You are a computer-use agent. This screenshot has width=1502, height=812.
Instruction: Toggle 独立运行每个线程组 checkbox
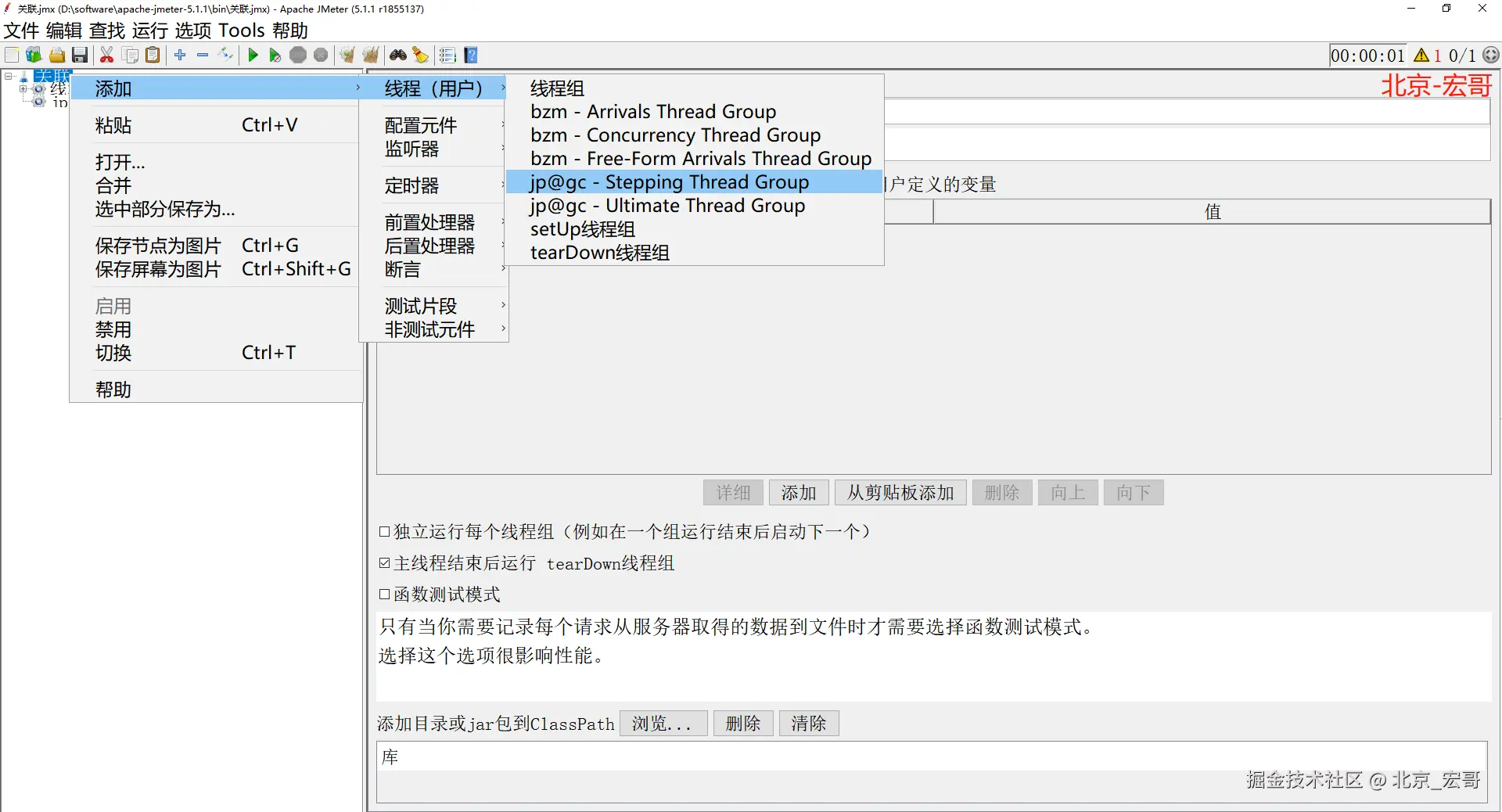(x=384, y=532)
